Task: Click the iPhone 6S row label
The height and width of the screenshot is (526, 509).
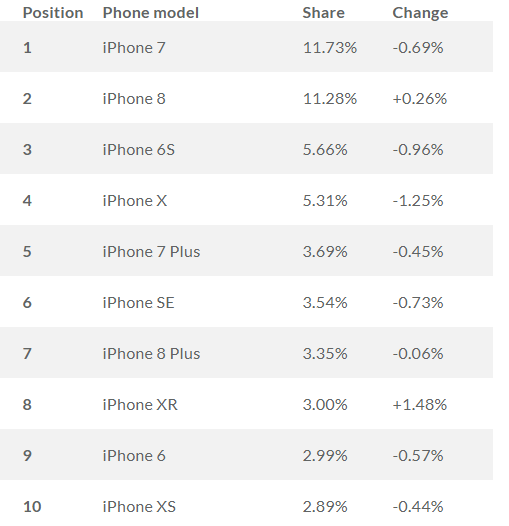Action: point(139,150)
